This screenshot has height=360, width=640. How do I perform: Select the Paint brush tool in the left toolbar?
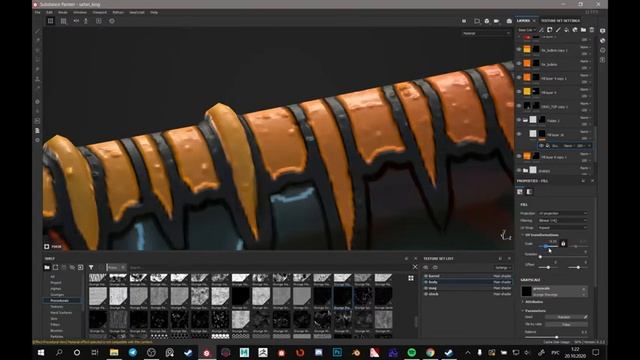(38, 31)
